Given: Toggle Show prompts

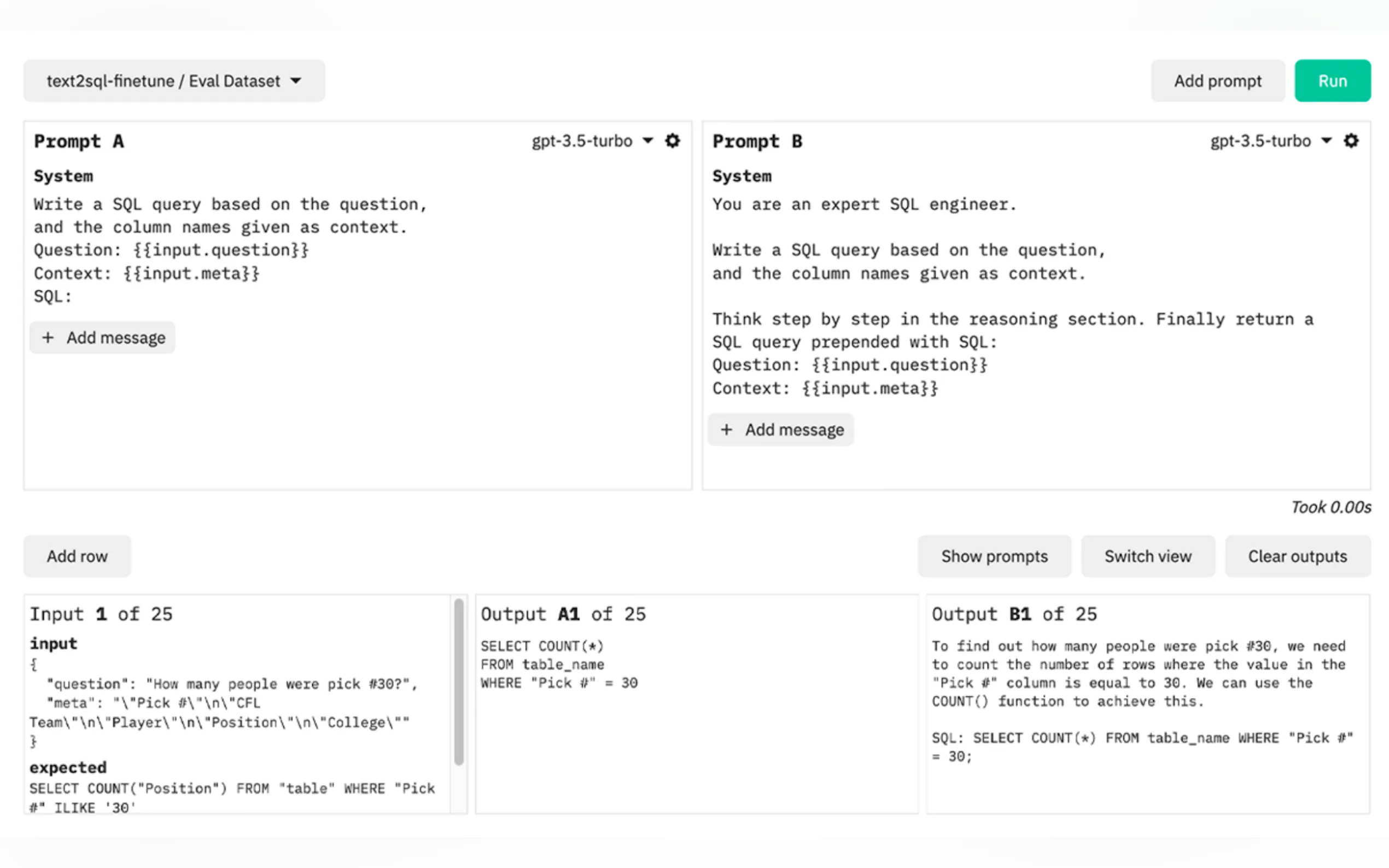Looking at the screenshot, I should [x=994, y=556].
